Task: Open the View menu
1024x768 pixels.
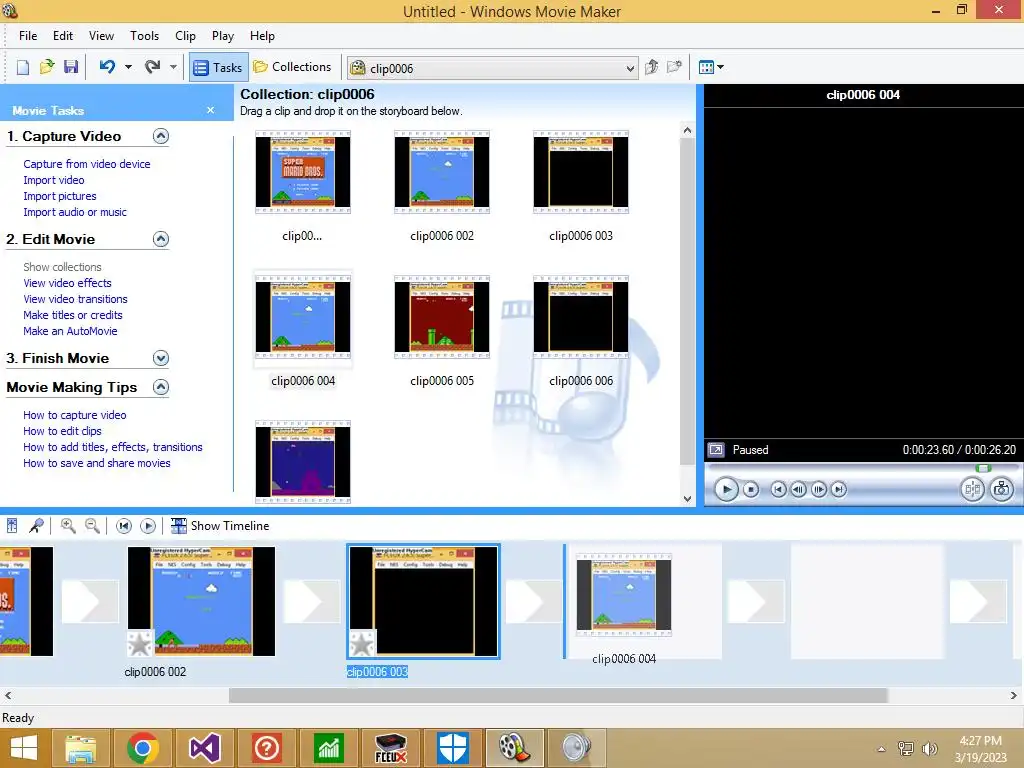Action: pyautogui.click(x=101, y=36)
